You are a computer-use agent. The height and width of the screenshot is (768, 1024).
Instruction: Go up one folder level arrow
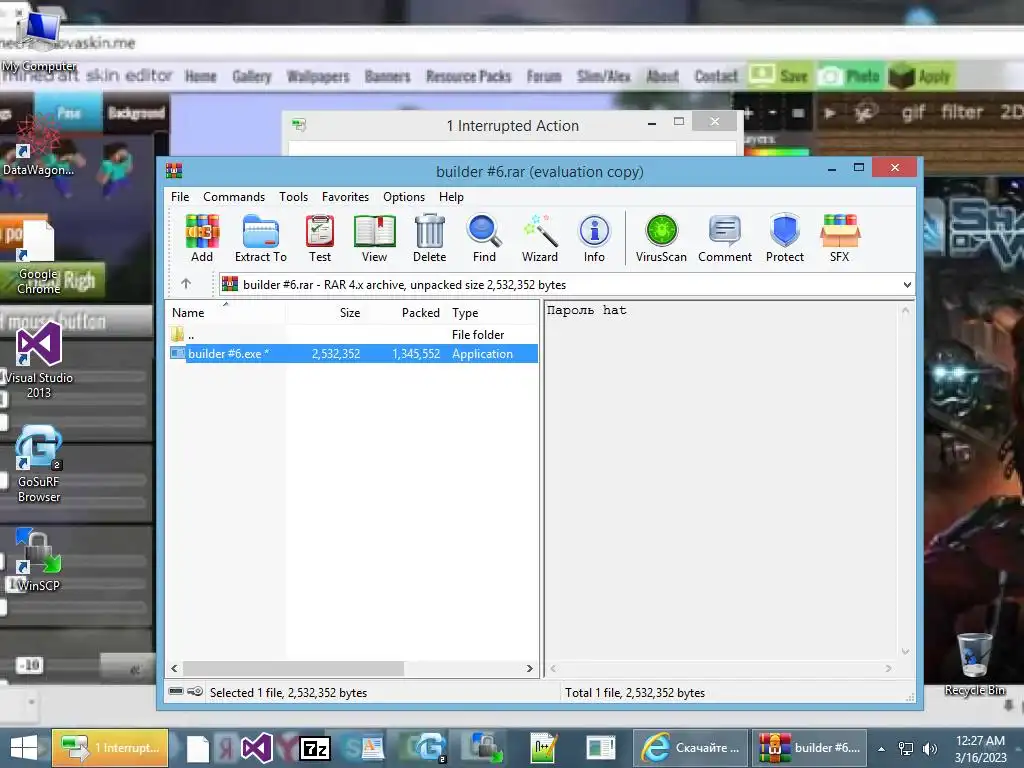coord(186,283)
